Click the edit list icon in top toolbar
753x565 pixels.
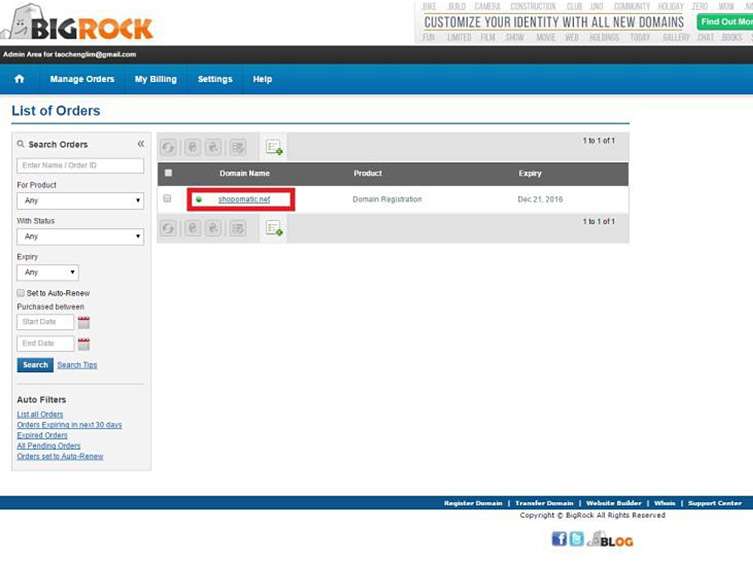(x=238, y=147)
